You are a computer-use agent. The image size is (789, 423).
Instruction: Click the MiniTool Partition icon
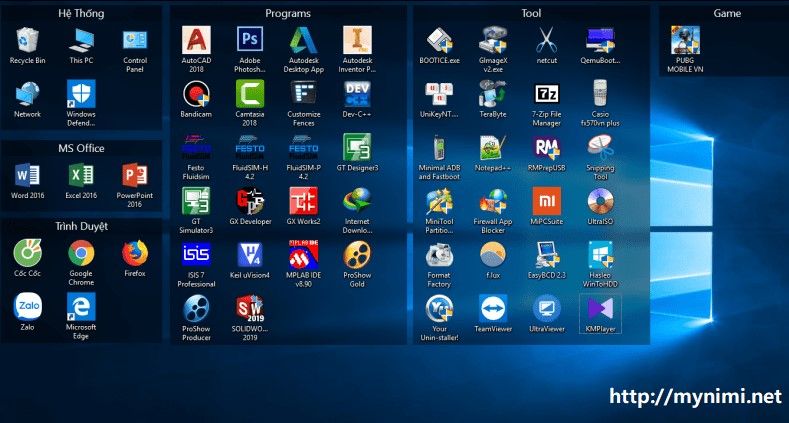pos(439,202)
